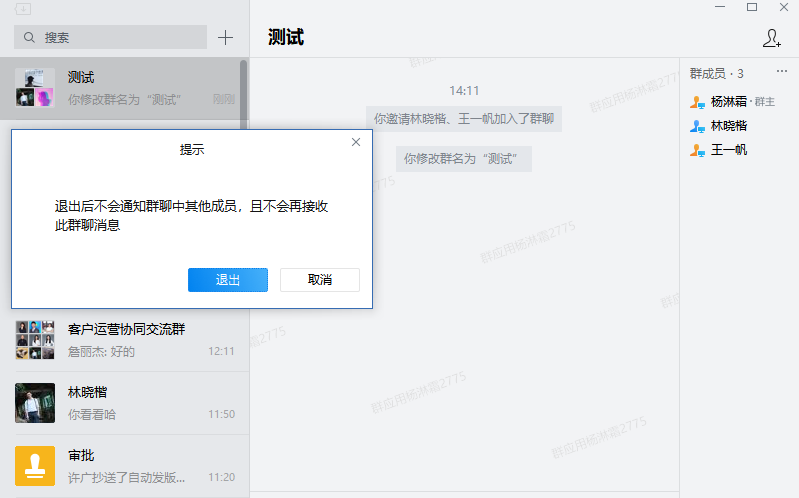
Task: Click the 测试 group avatar in chat list
Action: 35,87
